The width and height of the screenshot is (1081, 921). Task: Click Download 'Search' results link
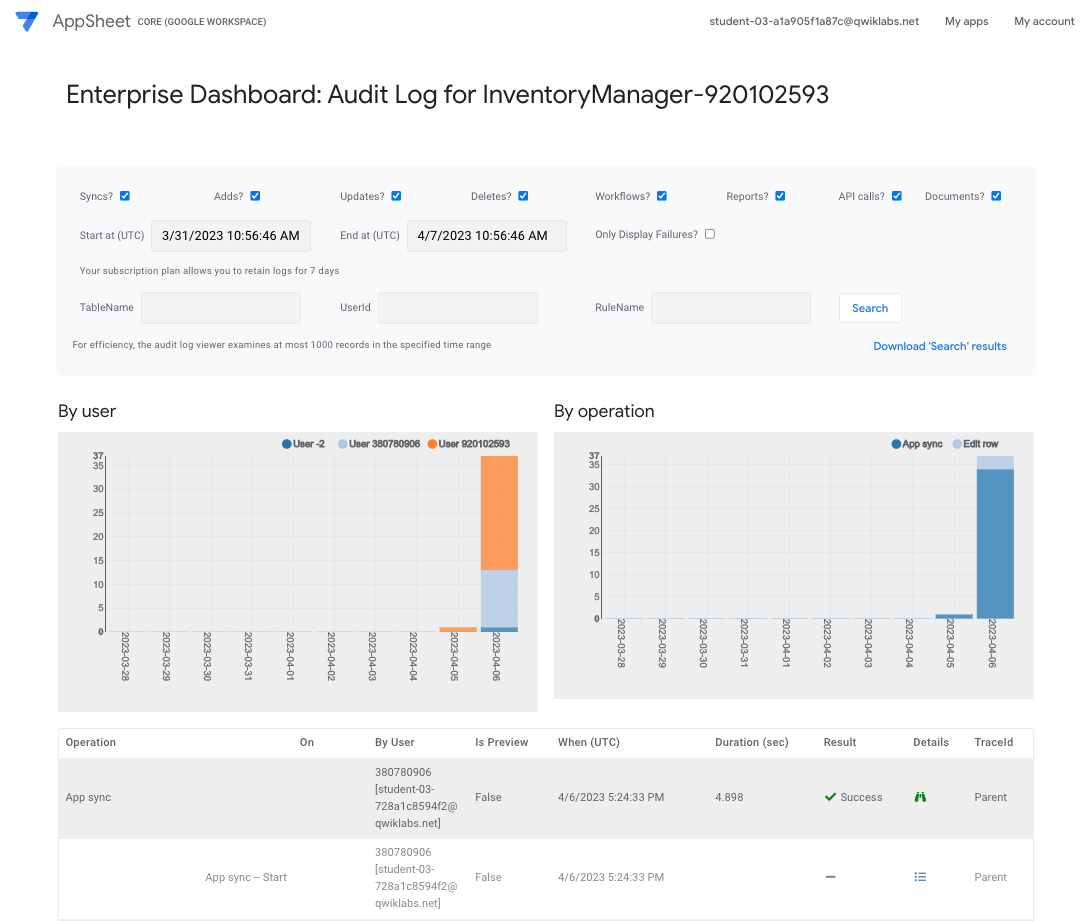click(x=940, y=346)
